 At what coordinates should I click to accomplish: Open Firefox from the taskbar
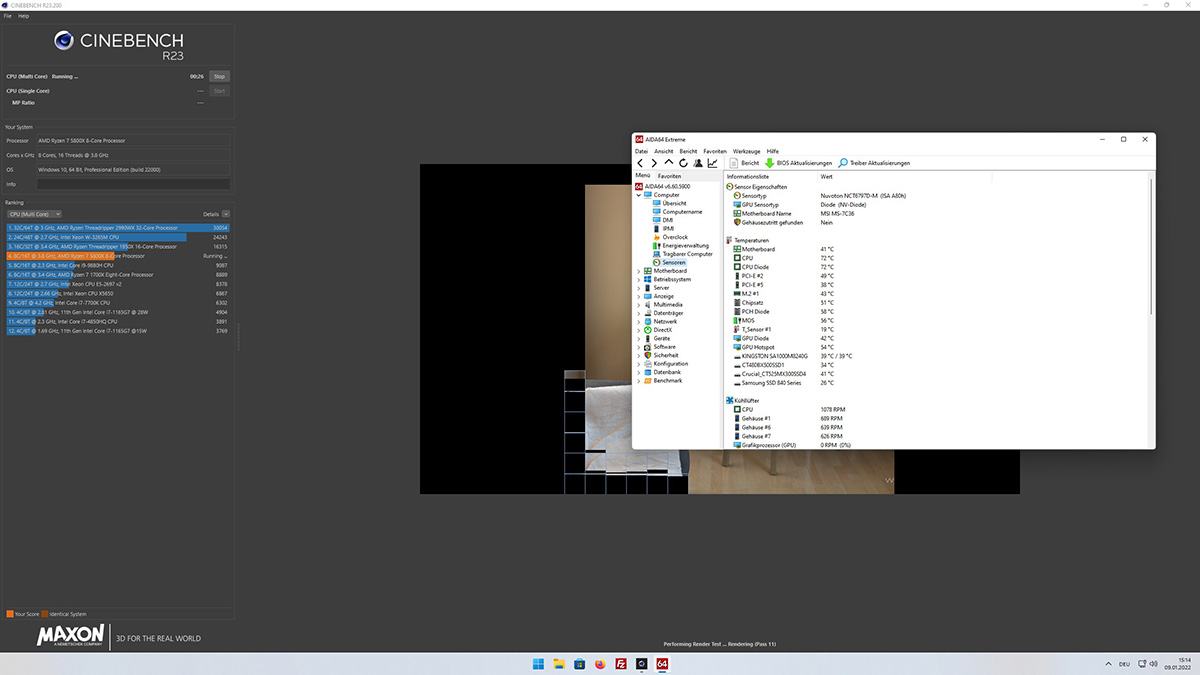point(600,663)
